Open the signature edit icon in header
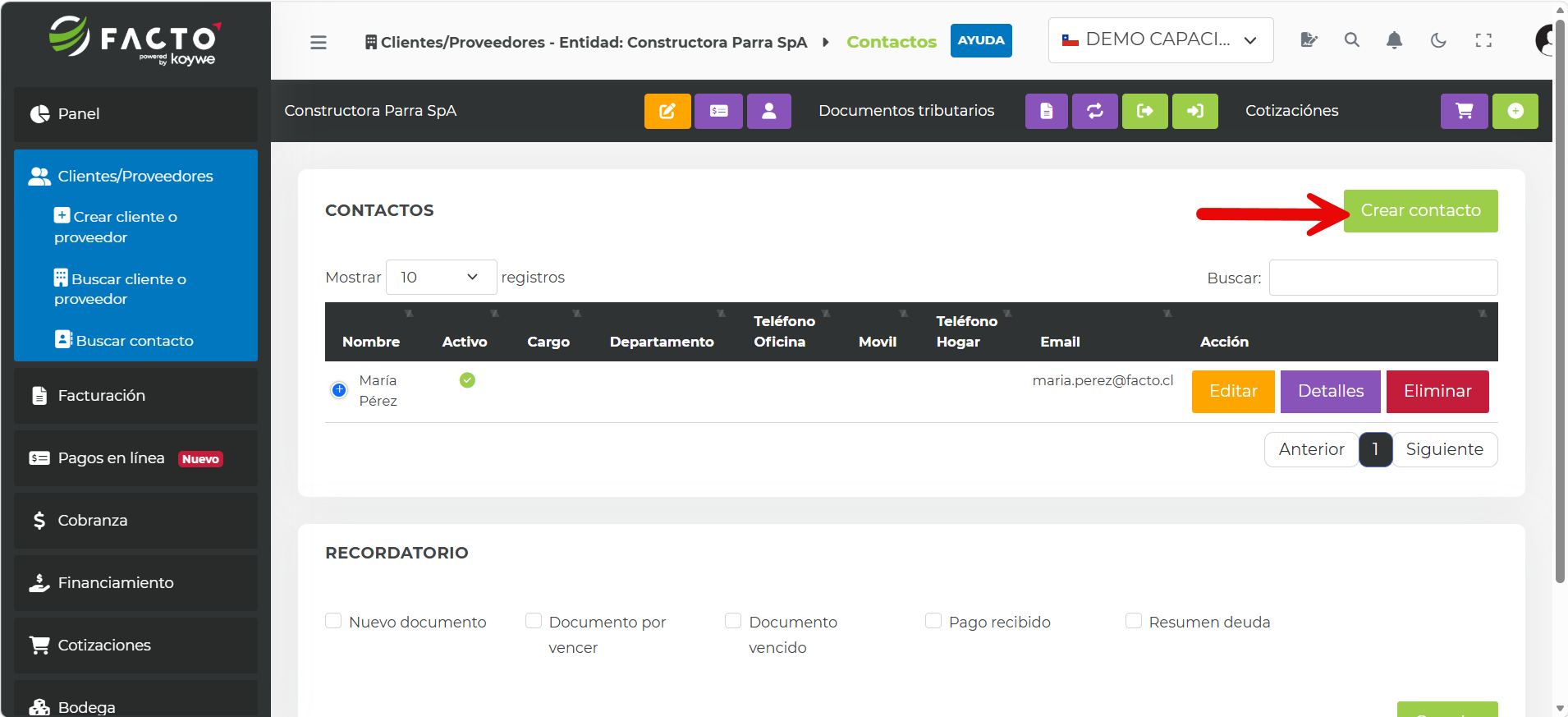Screen dimensions: 1568x717 coord(1309,39)
